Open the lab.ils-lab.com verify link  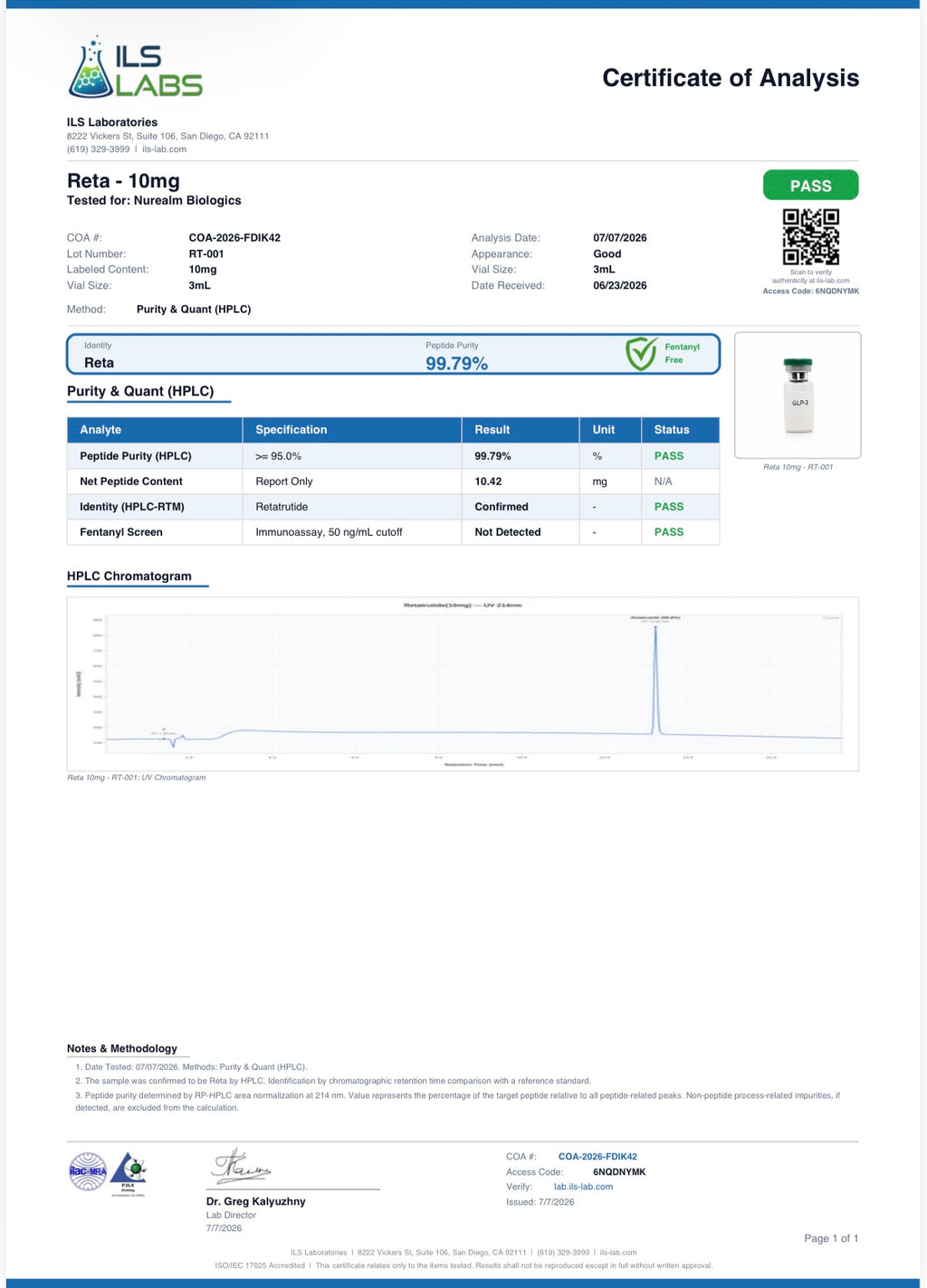(583, 1187)
